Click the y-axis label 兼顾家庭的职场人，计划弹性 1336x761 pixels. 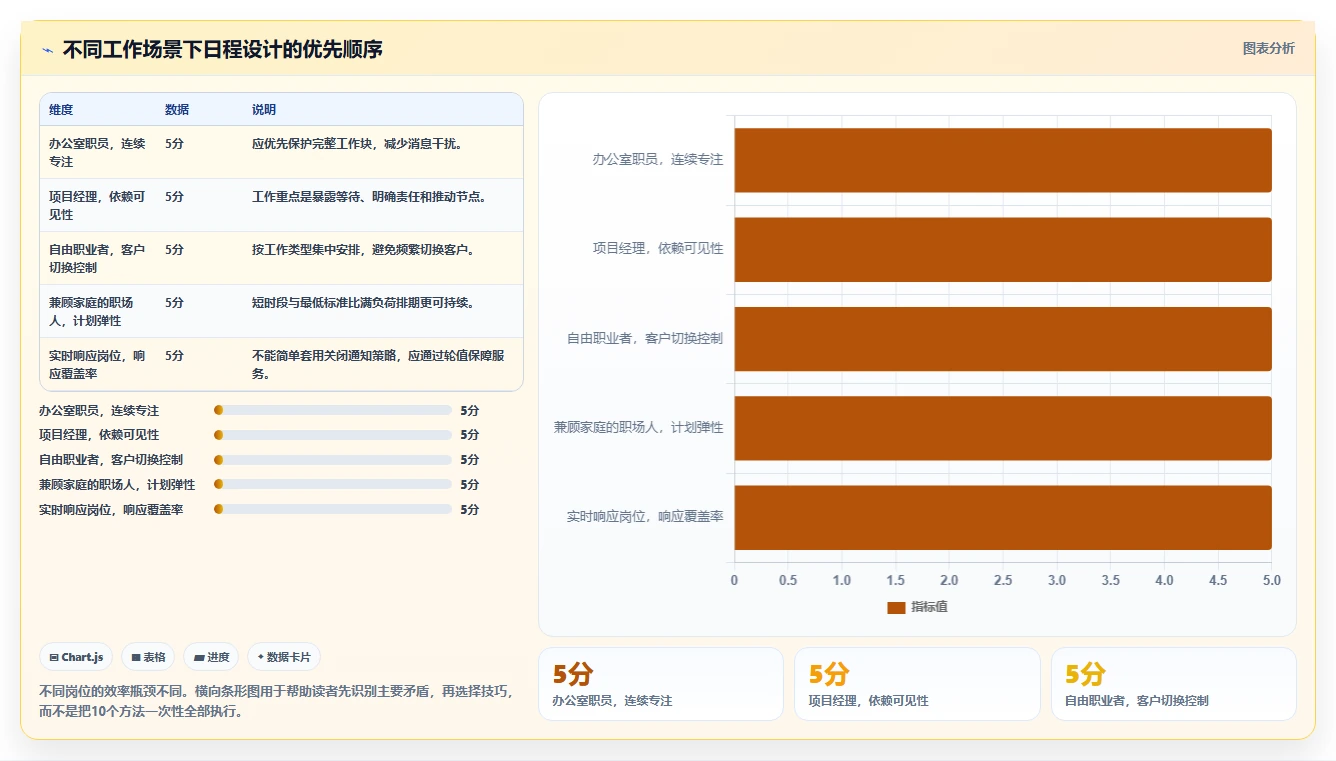[x=639, y=428]
